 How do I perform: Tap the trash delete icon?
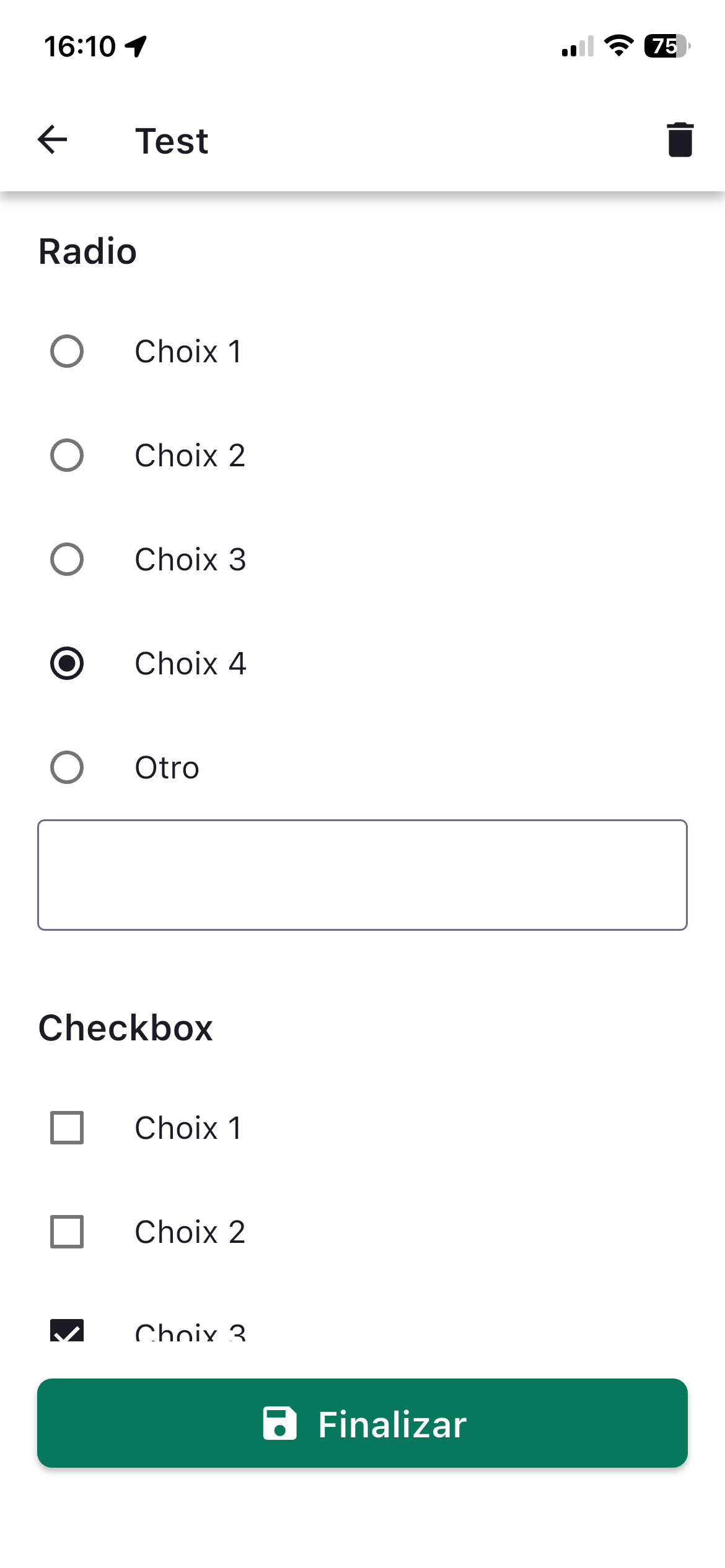pos(680,140)
